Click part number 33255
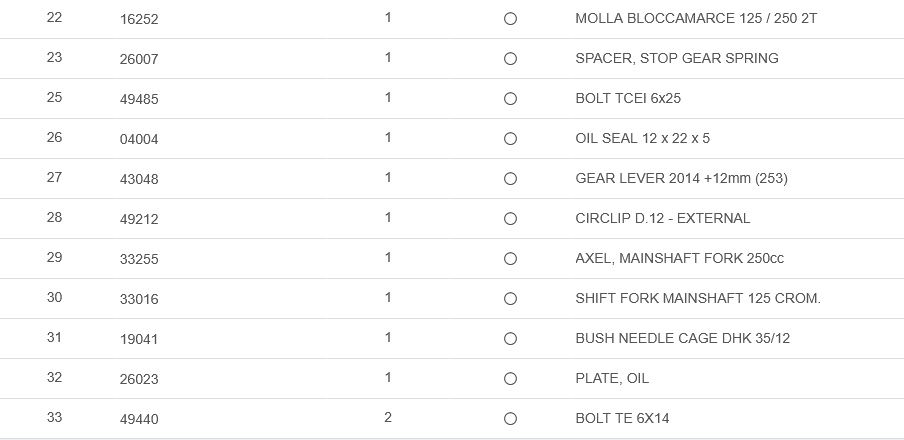The height and width of the screenshot is (440, 904). 139,259
